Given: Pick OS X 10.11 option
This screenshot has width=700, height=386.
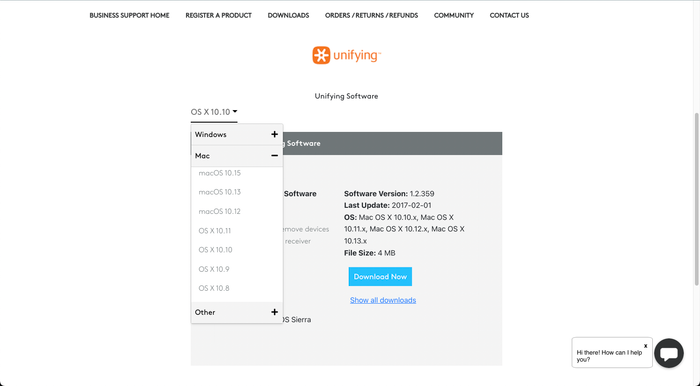Looking at the screenshot, I should (x=215, y=231).
